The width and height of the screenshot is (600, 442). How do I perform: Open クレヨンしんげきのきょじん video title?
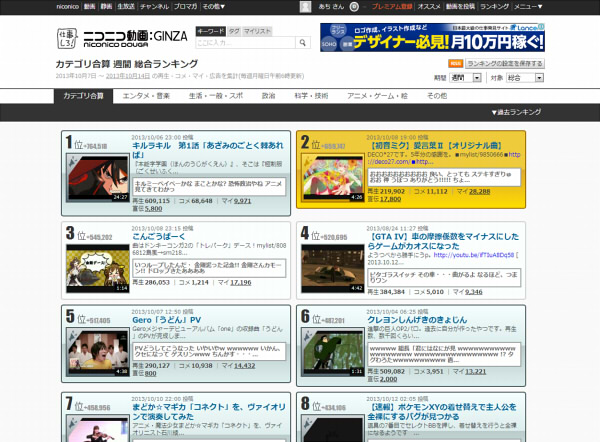tap(417, 320)
